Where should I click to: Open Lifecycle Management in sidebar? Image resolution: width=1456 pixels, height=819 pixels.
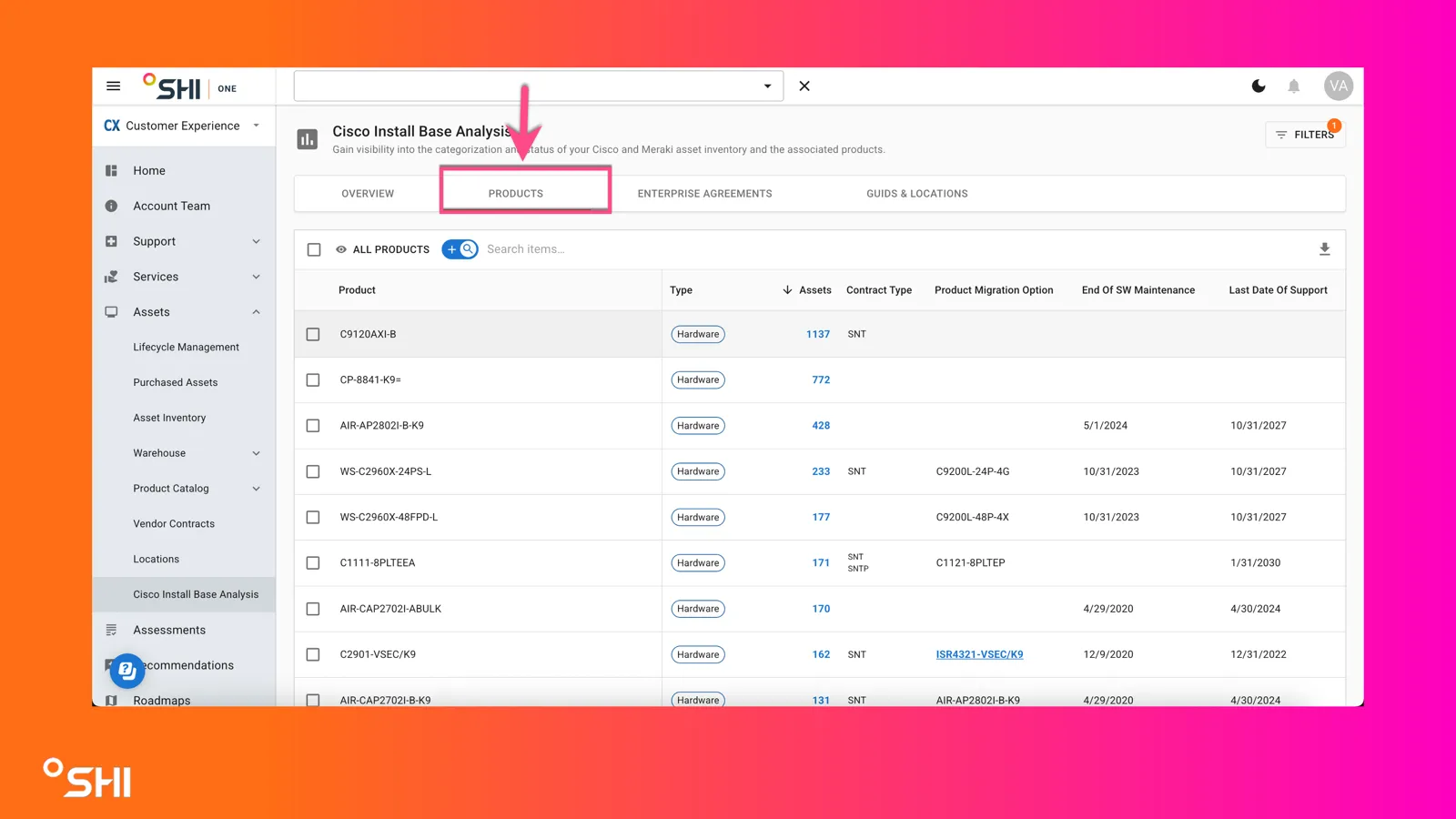click(x=186, y=348)
